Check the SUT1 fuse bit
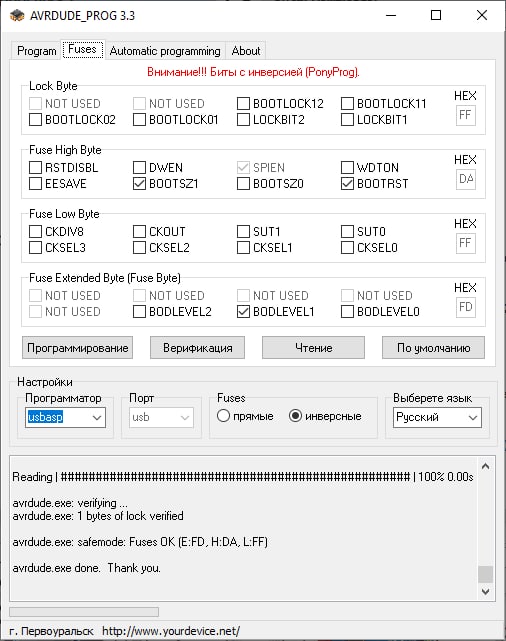506x641 pixels. click(x=243, y=231)
